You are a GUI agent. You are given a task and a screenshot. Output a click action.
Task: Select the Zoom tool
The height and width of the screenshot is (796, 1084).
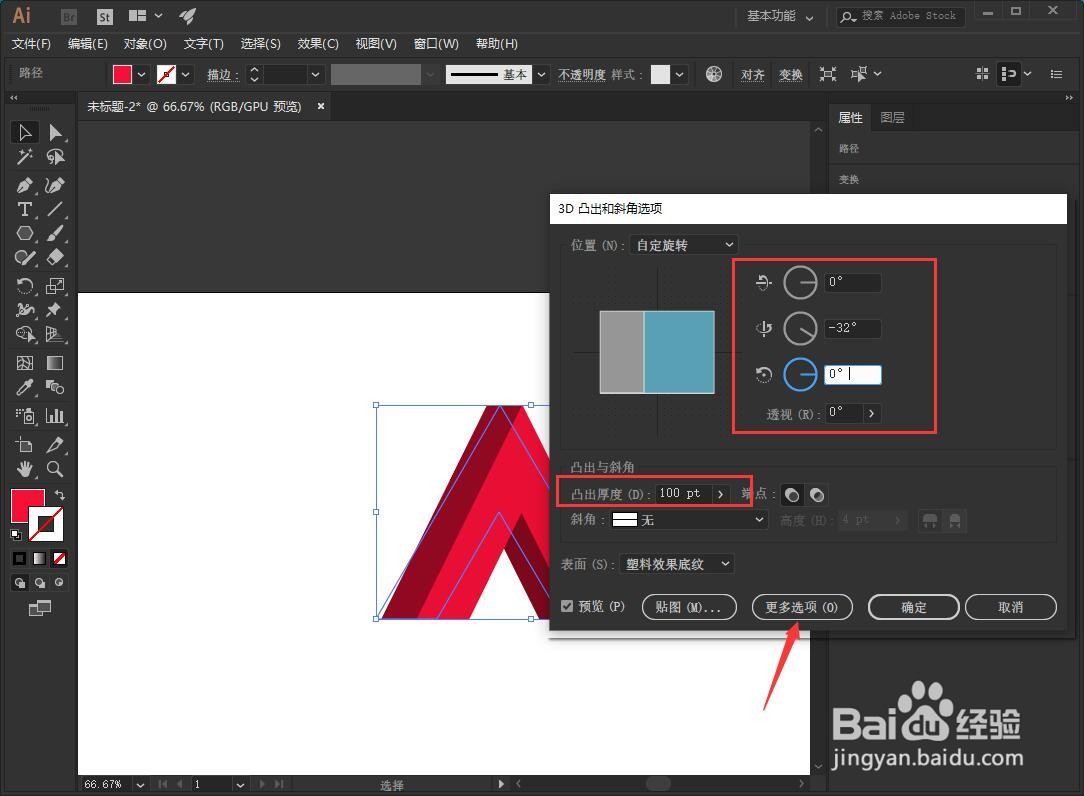tap(55, 470)
